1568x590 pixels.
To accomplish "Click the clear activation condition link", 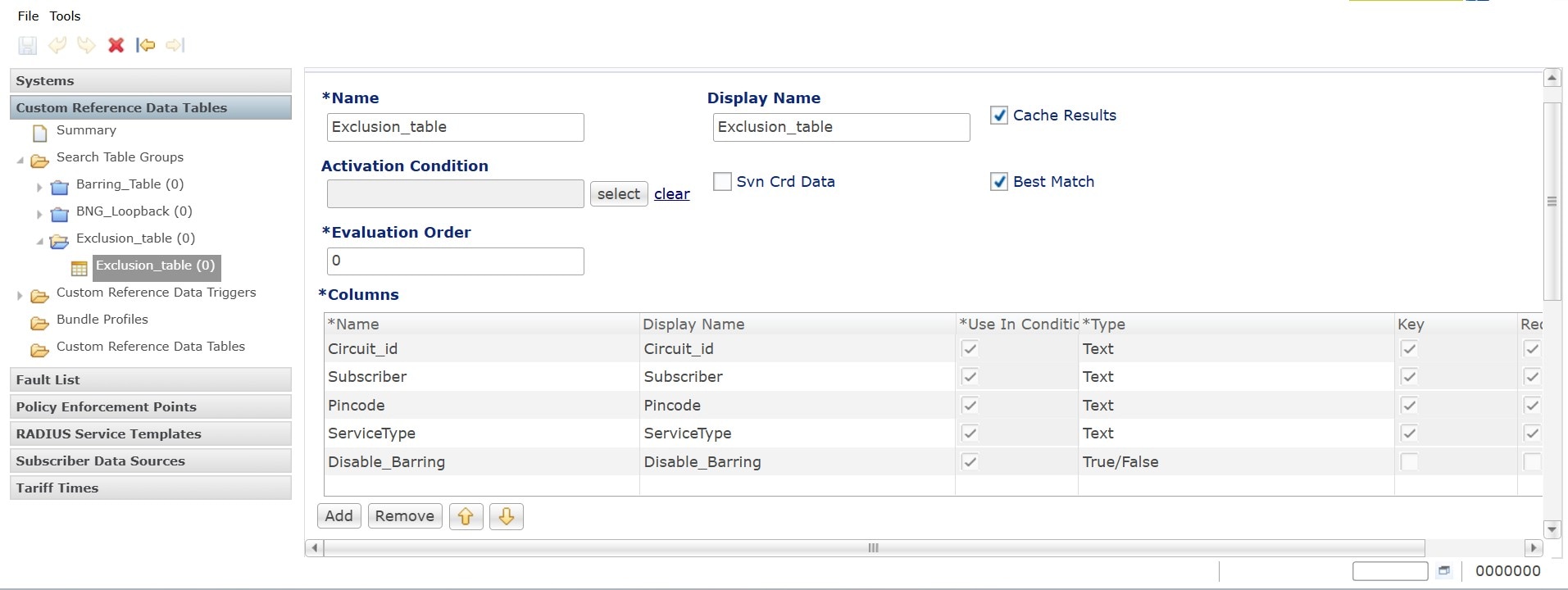I will tap(671, 194).
